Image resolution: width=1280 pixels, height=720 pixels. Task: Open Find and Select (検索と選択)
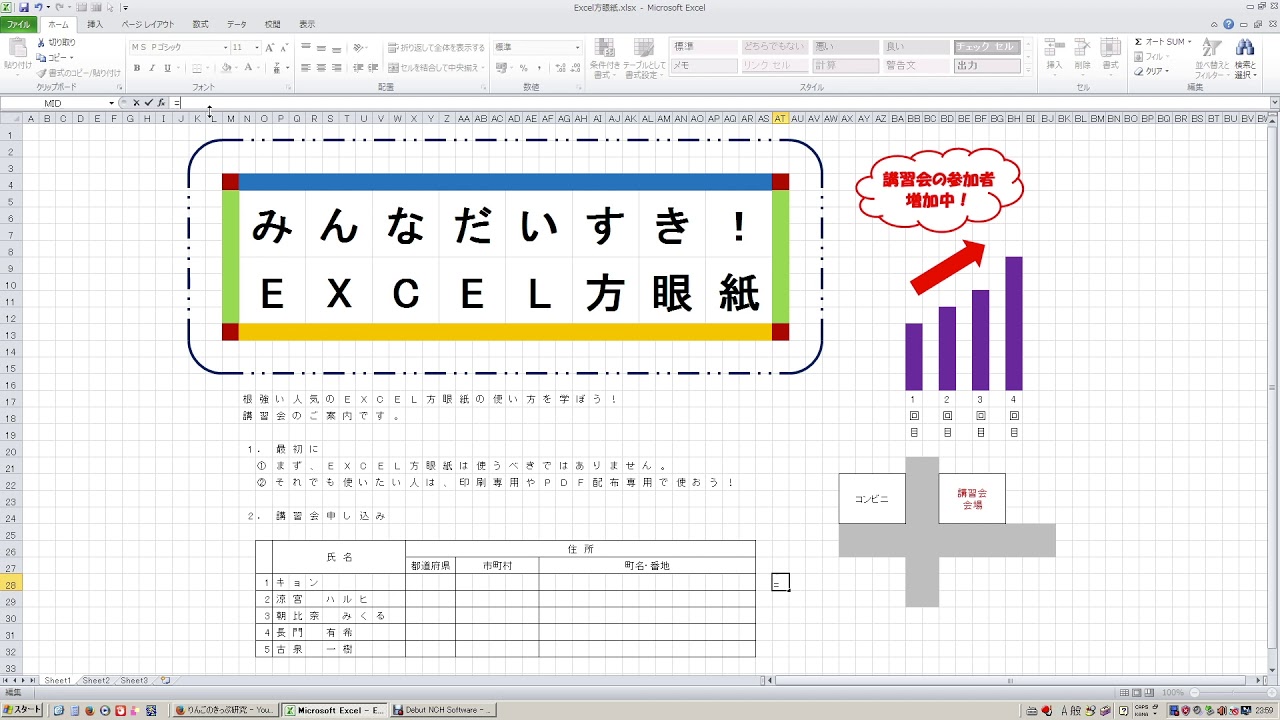1245,59
